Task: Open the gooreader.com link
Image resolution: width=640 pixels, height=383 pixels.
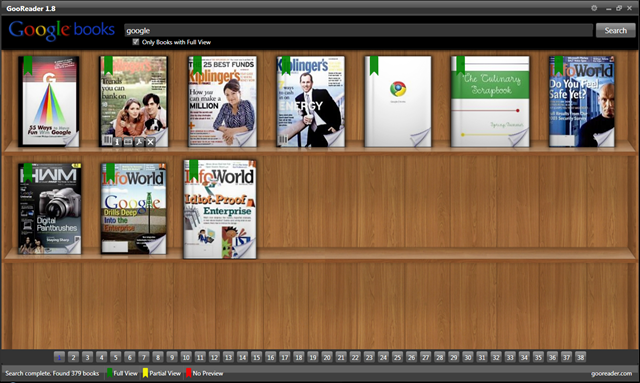Action: point(611,373)
